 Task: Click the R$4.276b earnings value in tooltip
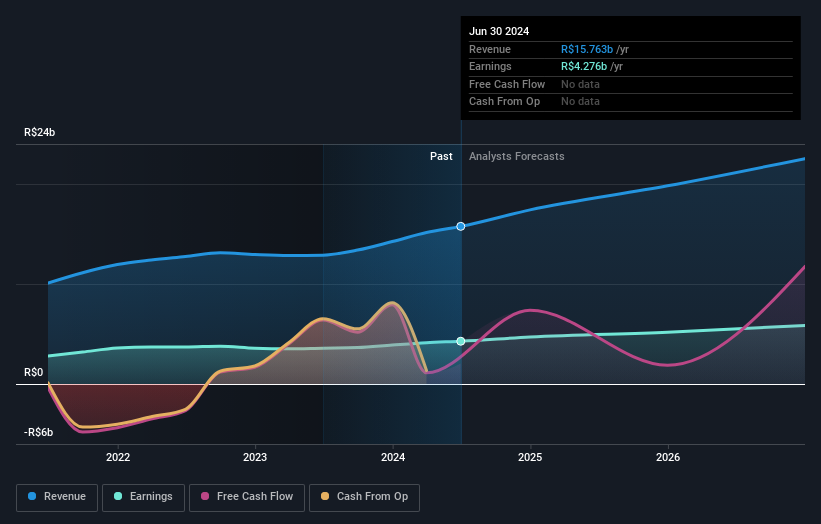click(x=584, y=66)
